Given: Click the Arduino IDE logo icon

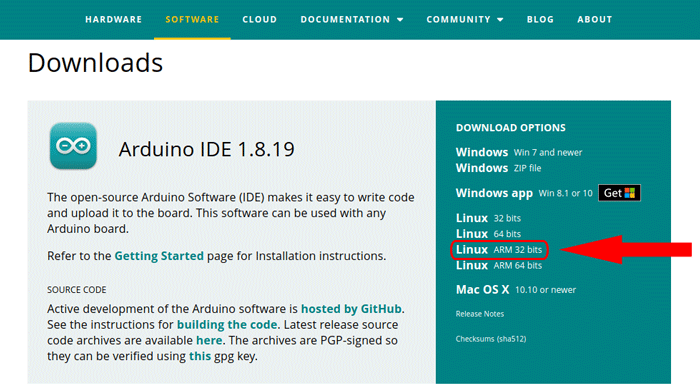Looking at the screenshot, I should [x=73, y=146].
